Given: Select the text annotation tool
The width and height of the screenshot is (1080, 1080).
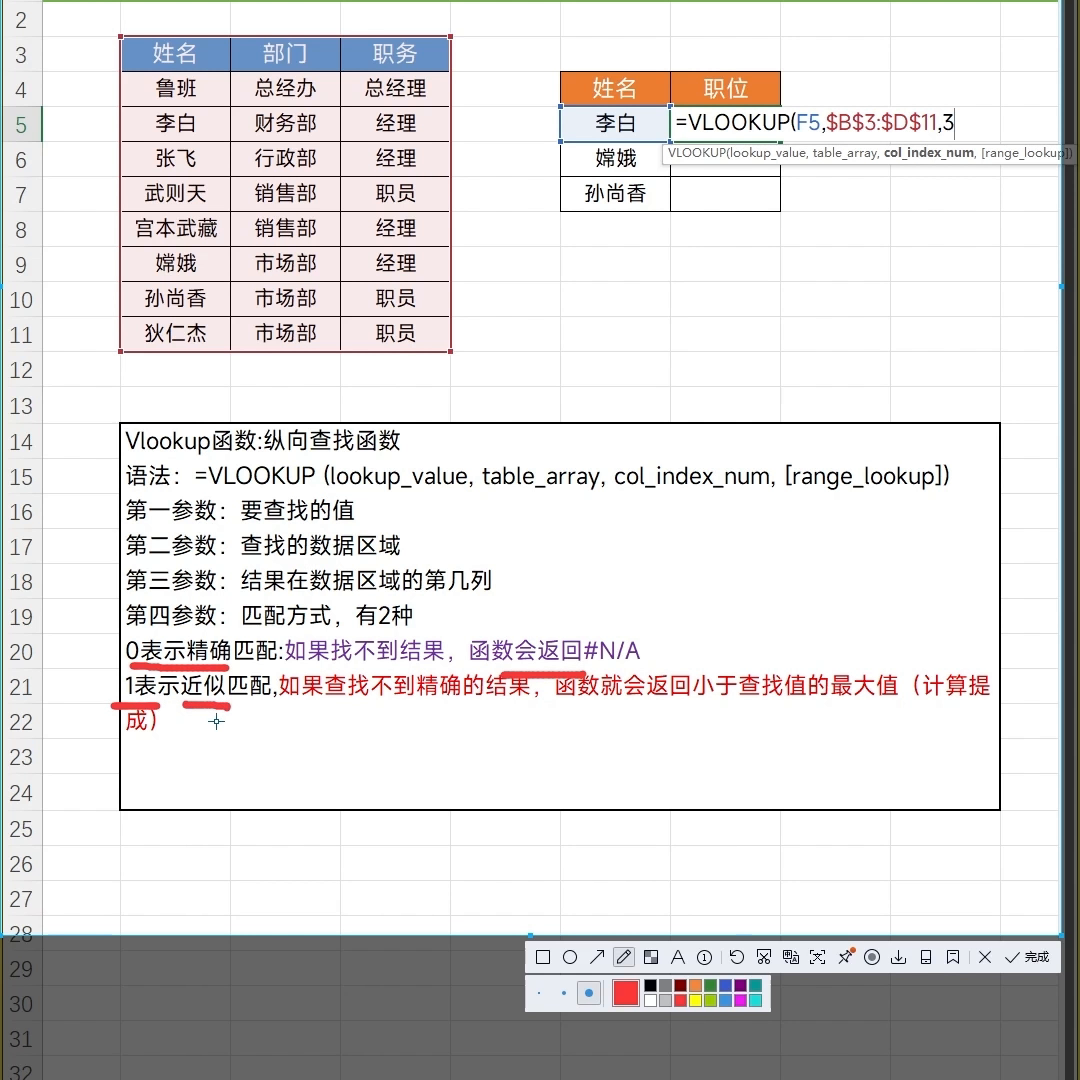Looking at the screenshot, I should [678, 957].
